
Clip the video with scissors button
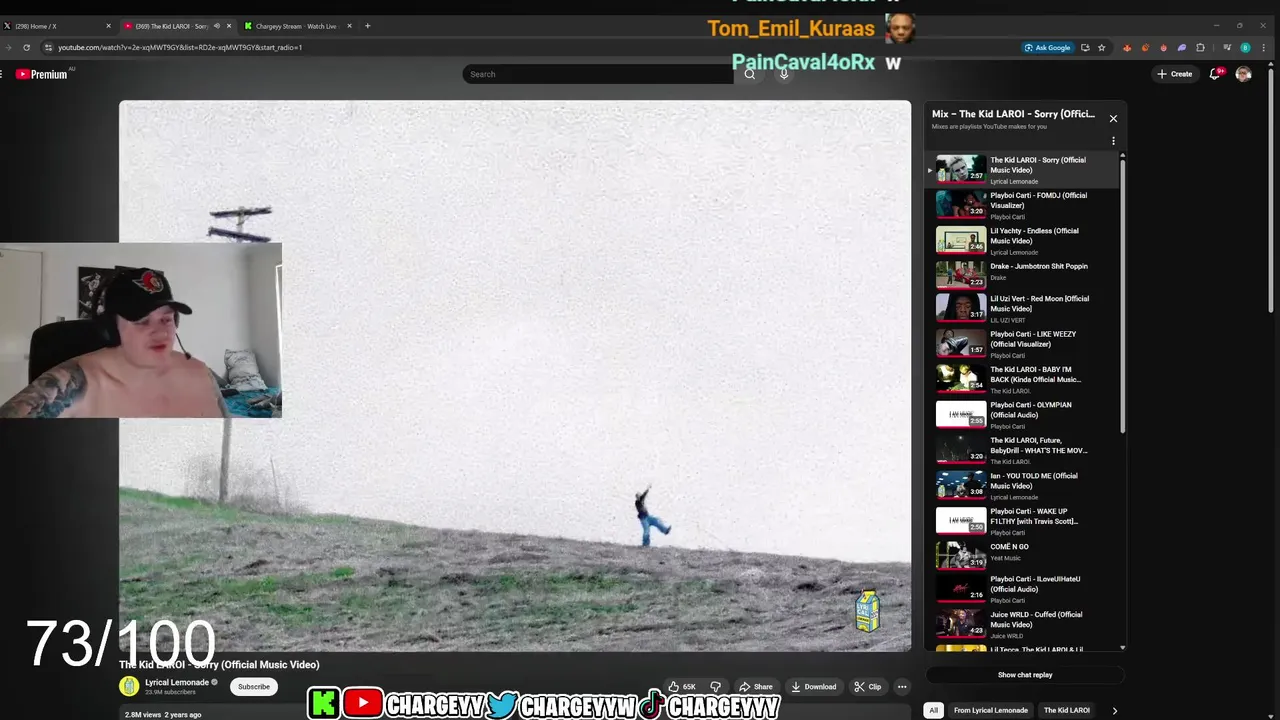[867, 687]
